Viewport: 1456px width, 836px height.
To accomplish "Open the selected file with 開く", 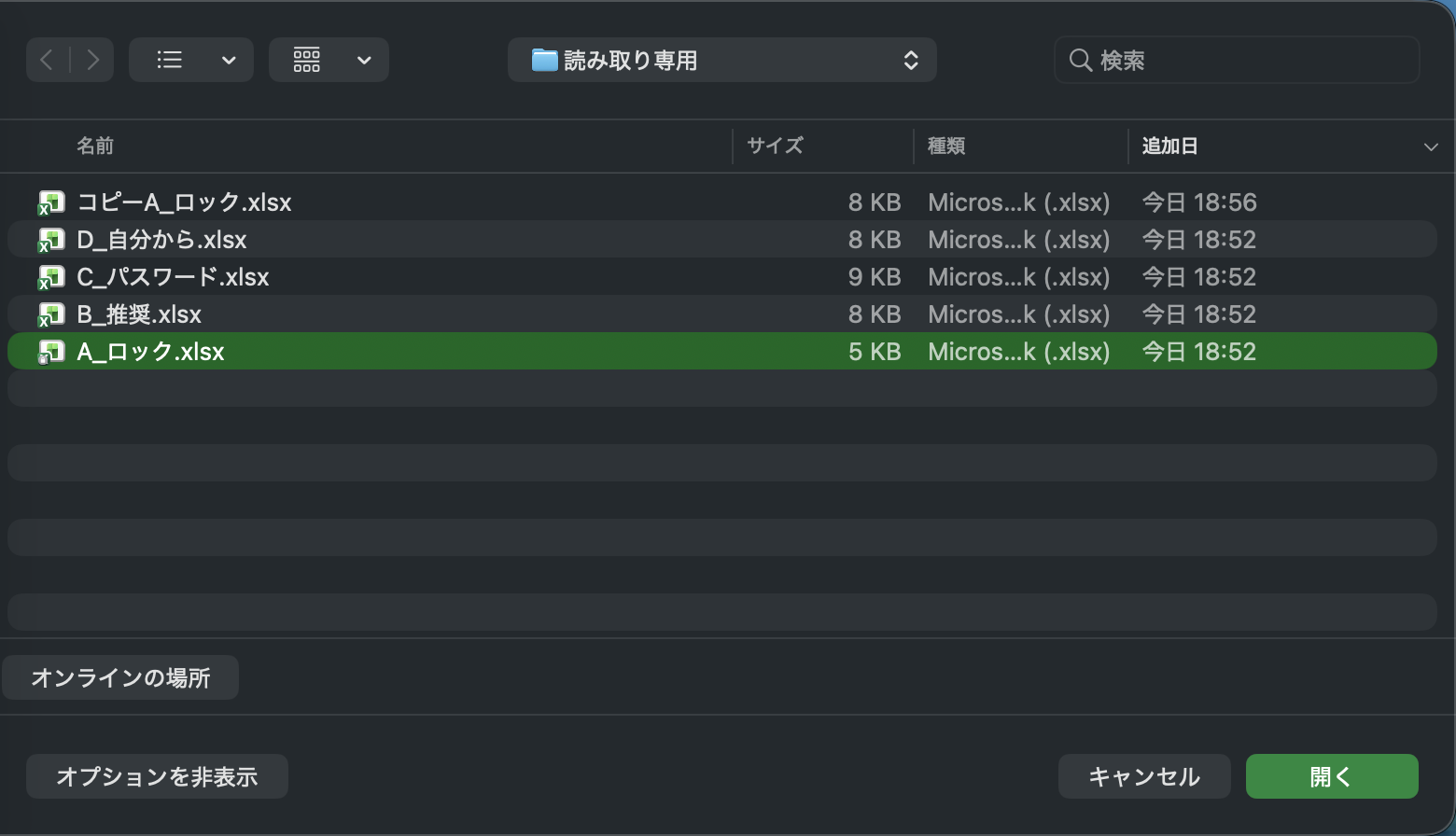I will 1332,776.
